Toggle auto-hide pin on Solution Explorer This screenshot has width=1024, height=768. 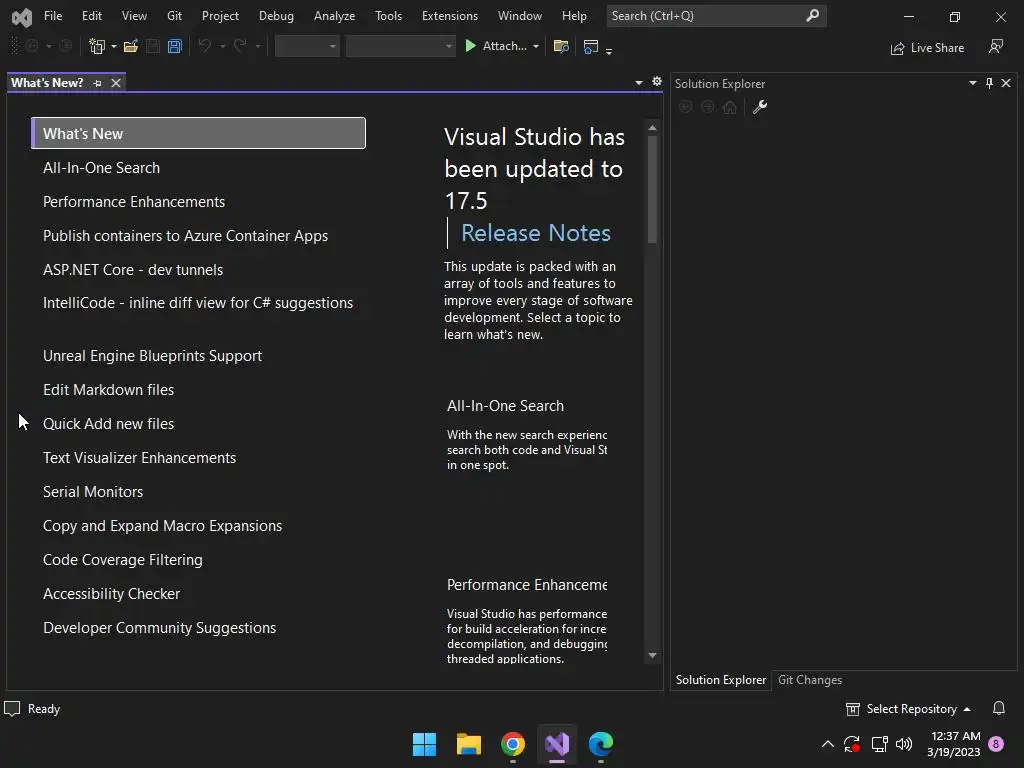tap(989, 83)
